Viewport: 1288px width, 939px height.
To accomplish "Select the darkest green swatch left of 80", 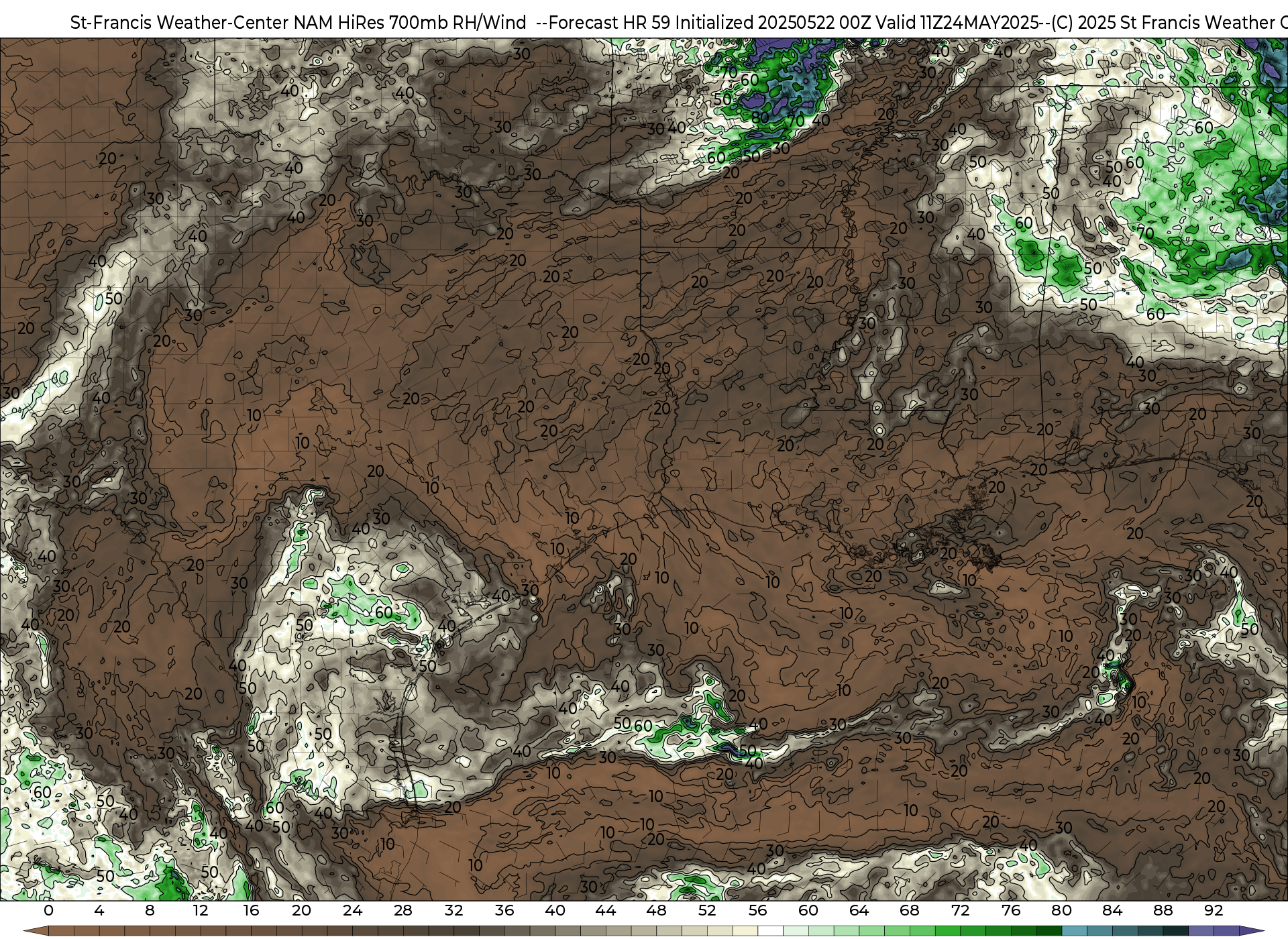I will pos(1049,931).
